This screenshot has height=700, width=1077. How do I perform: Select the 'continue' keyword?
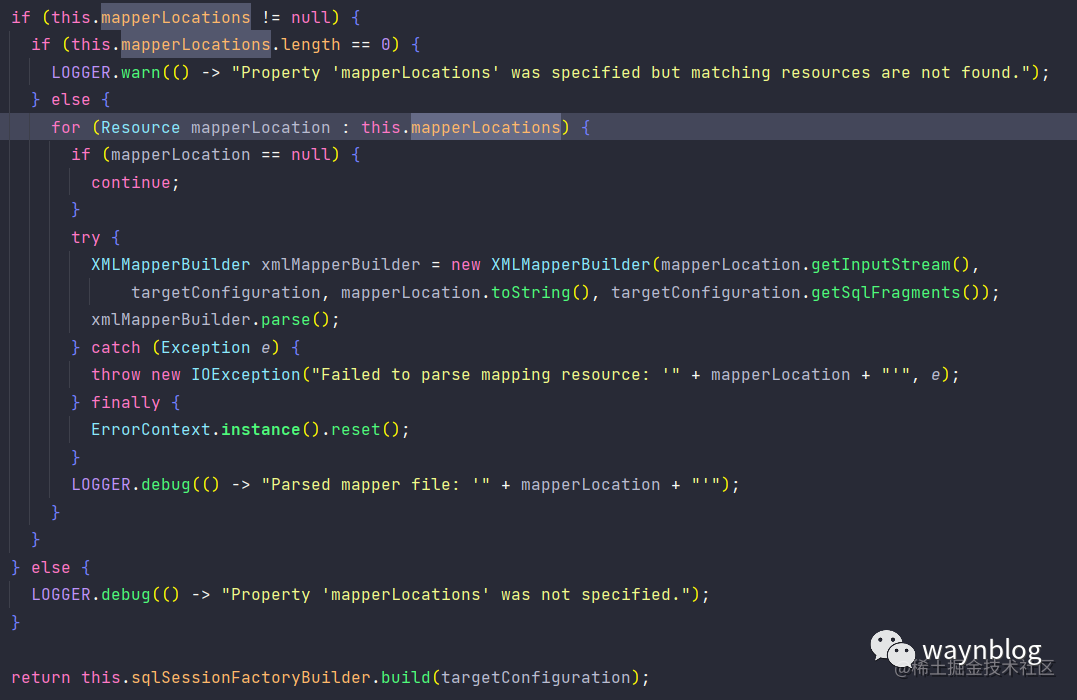click(131, 182)
